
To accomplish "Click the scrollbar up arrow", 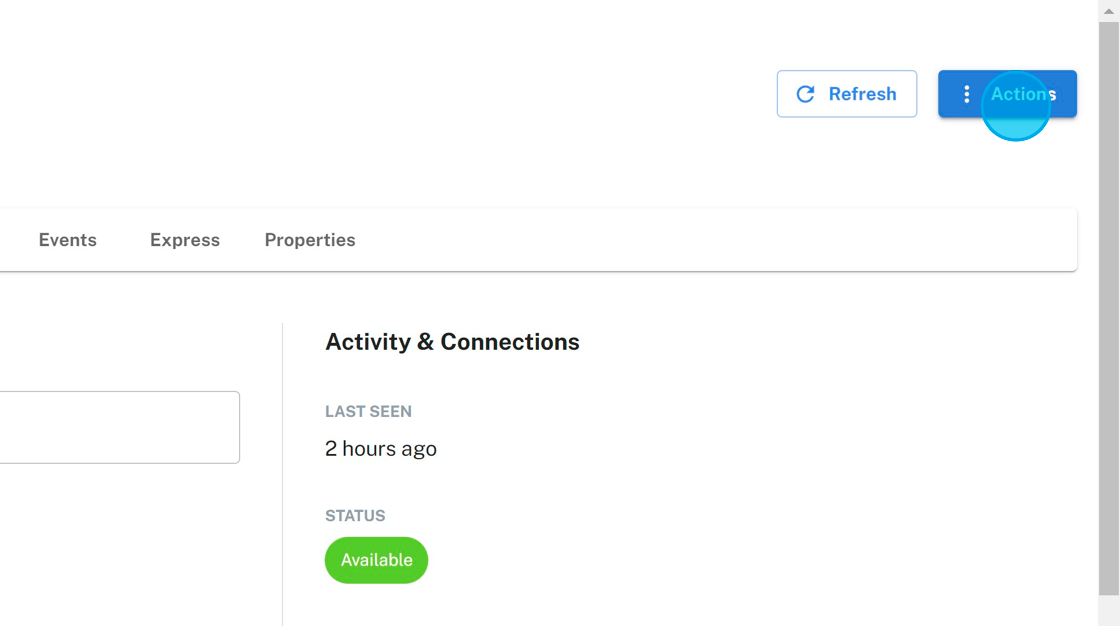I will 1109,9.
